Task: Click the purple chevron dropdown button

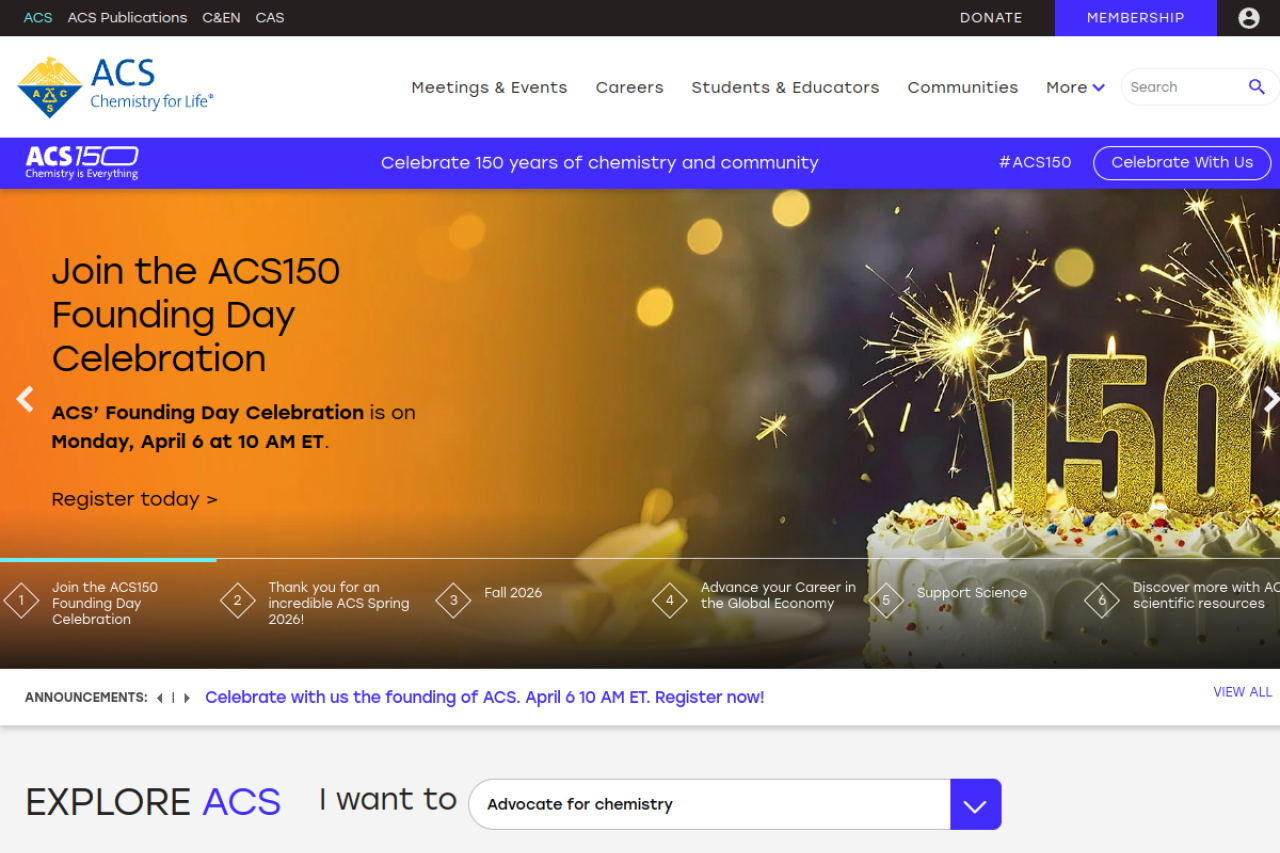Action: pyautogui.click(x=975, y=804)
